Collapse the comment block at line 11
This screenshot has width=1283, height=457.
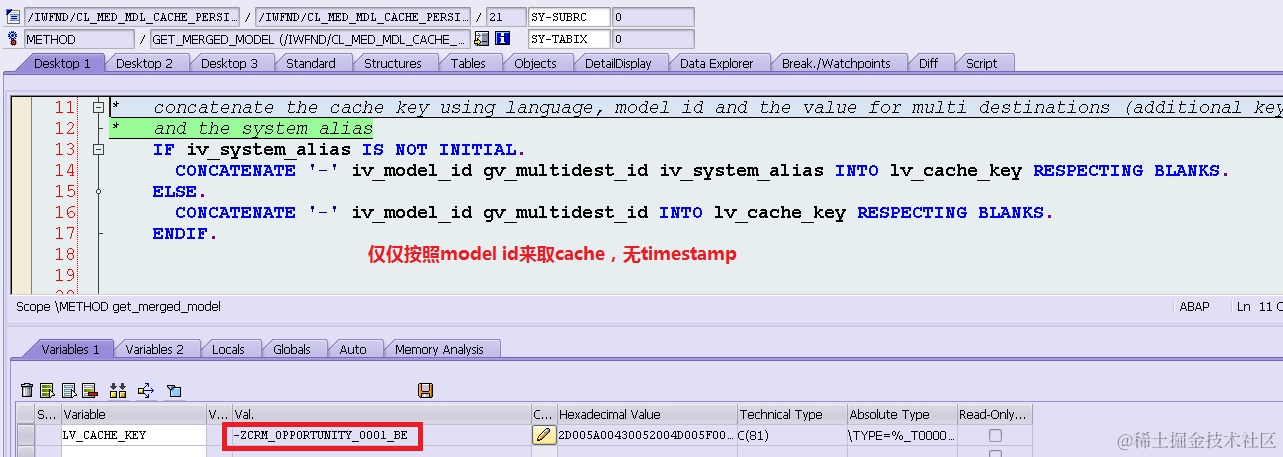98,107
